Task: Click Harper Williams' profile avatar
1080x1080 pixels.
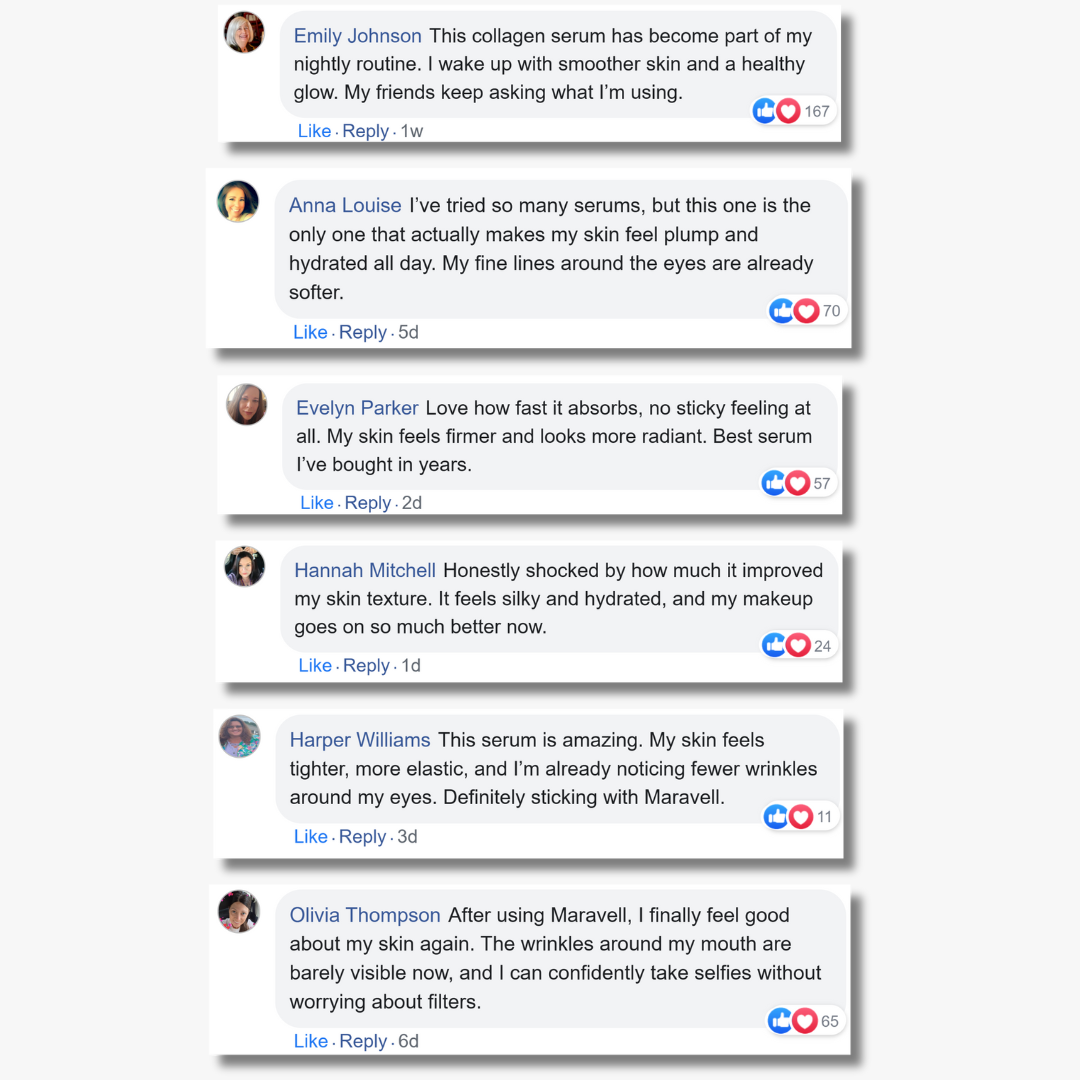Action: [x=240, y=737]
